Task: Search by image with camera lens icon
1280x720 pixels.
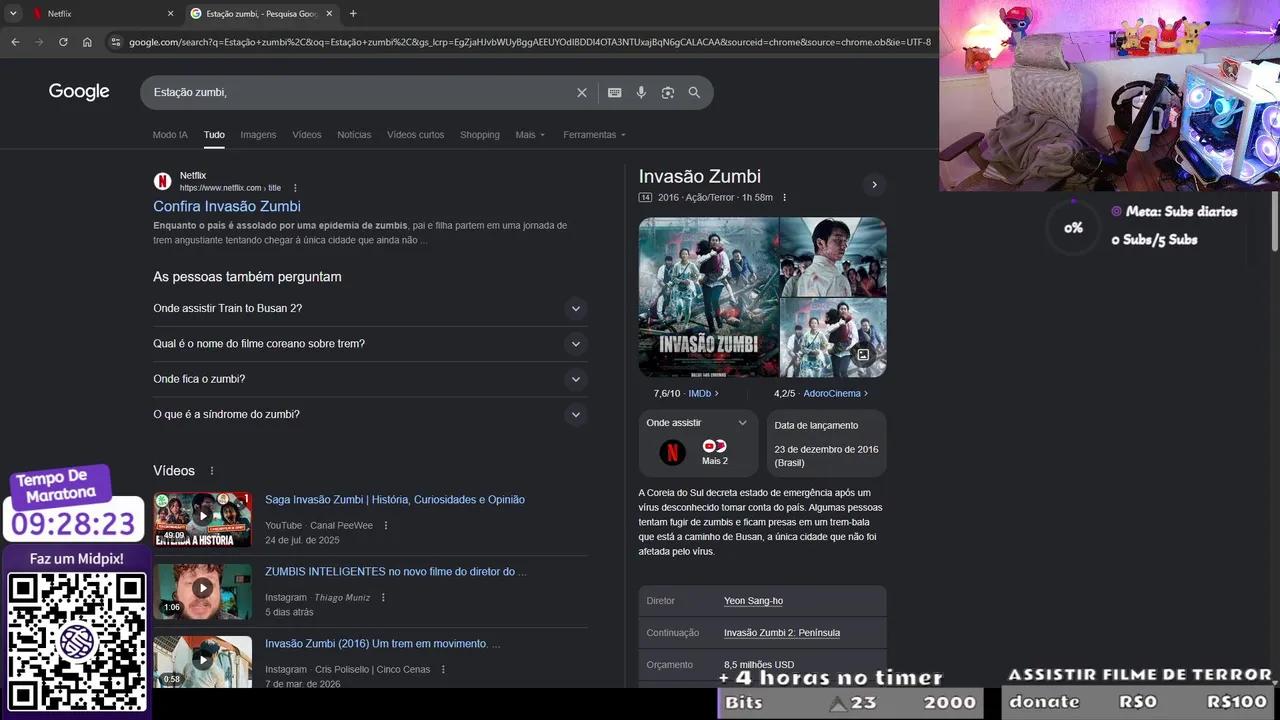Action: click(668, 93)
